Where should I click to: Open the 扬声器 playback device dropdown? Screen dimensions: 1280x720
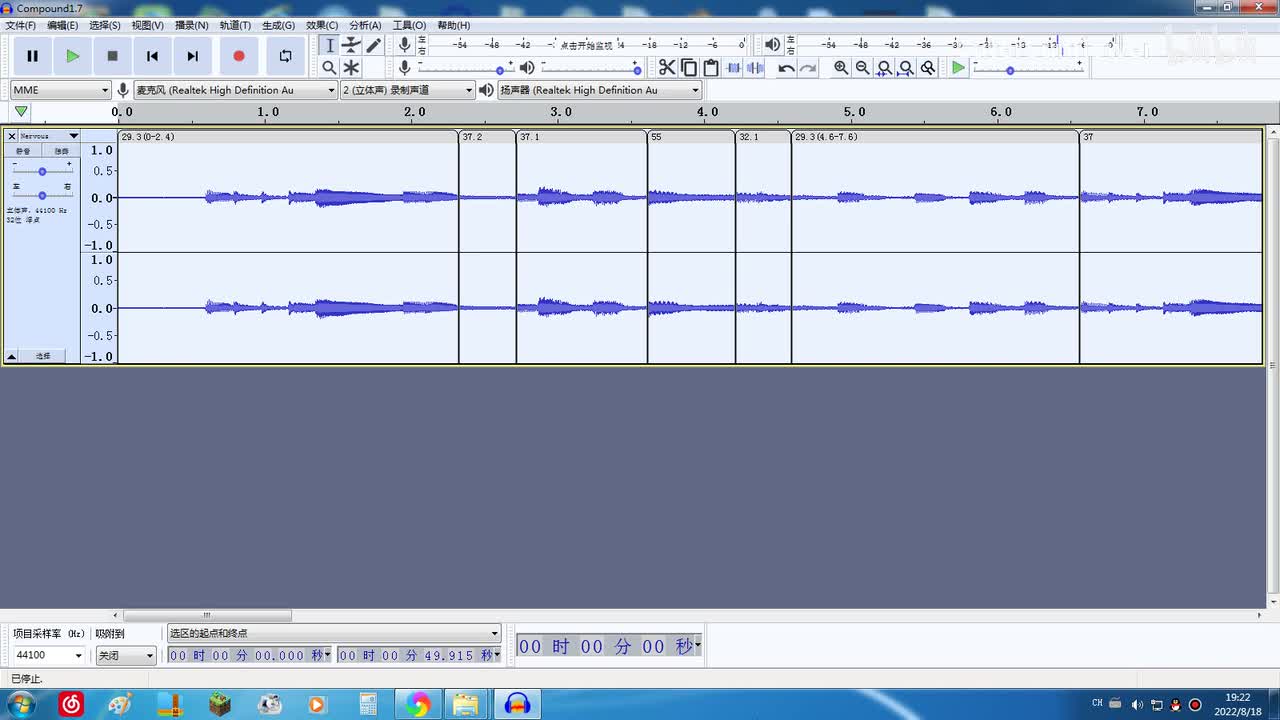pyautogui.click(x=600, y=90)
